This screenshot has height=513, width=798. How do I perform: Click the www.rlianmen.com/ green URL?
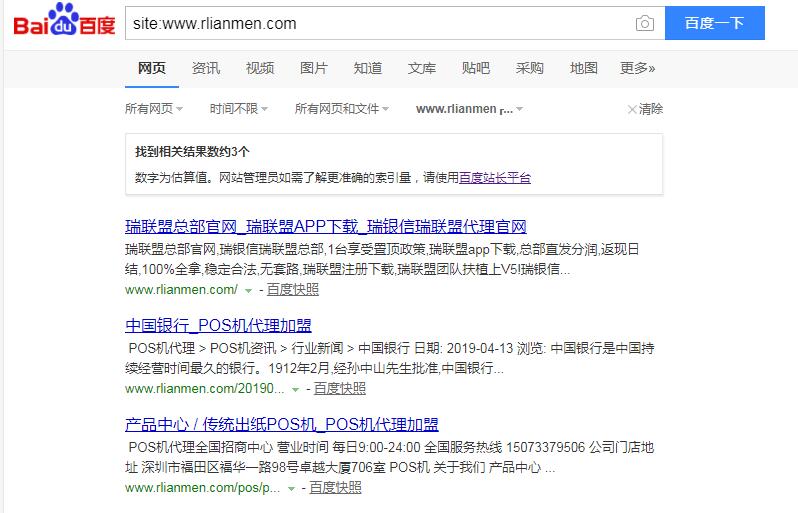pyautogui.click(x=181, y=290)
